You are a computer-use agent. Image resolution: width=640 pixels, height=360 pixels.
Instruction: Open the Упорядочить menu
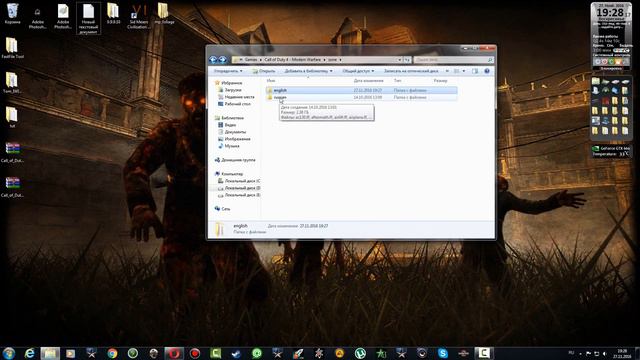coord(228,71)
